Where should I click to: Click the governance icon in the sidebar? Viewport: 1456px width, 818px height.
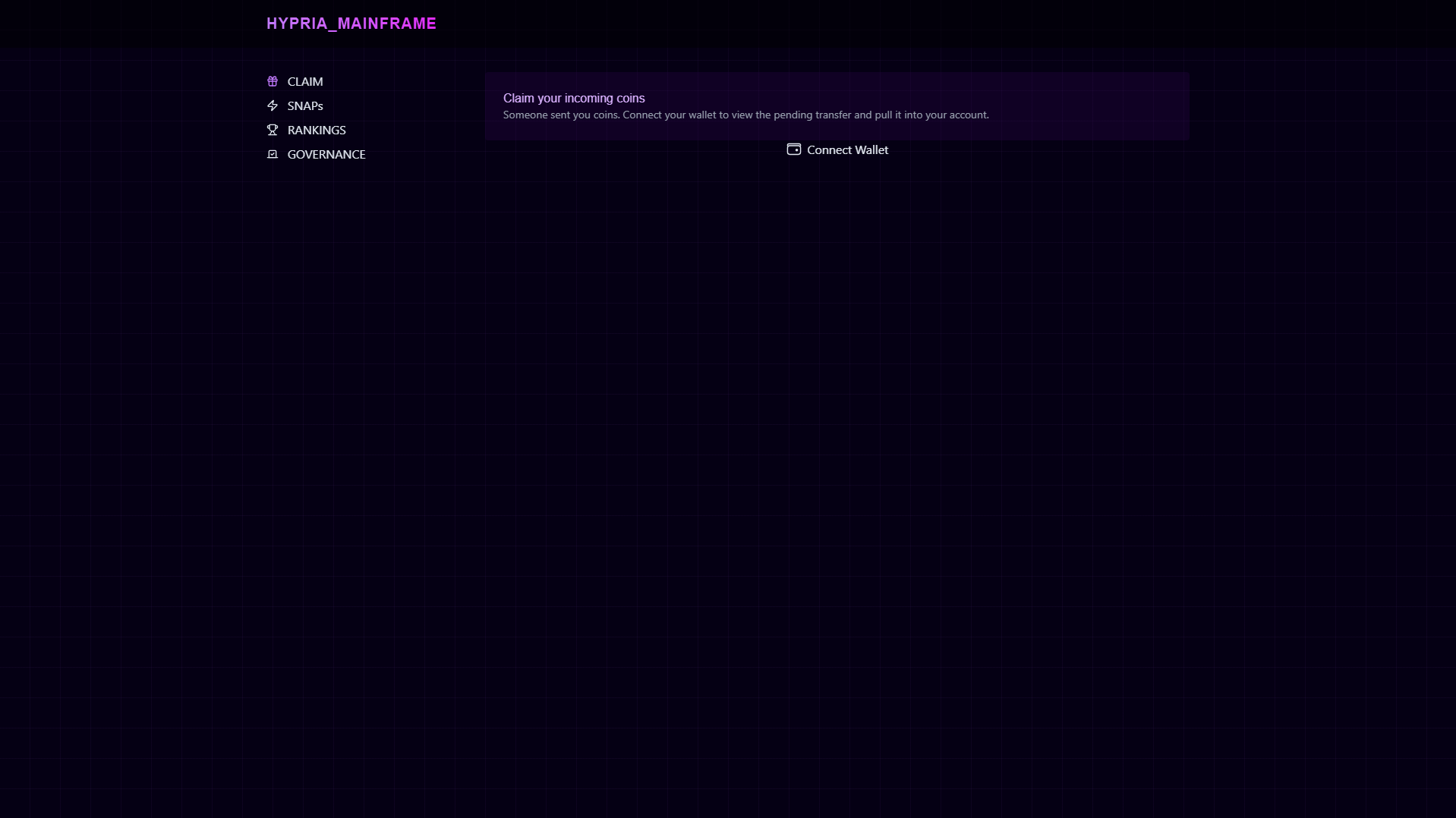click(x=273, y=154)
